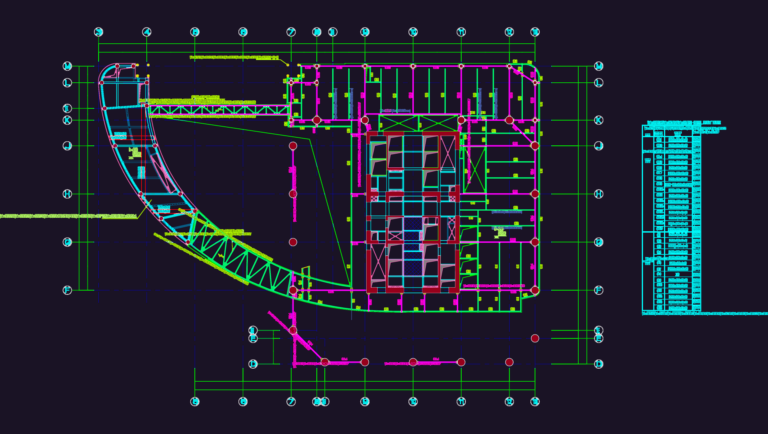Pick axis bubble F on the right side
The width and height of the screenshot is (768, 434).
pyautogui.click(x=599, y=290)
